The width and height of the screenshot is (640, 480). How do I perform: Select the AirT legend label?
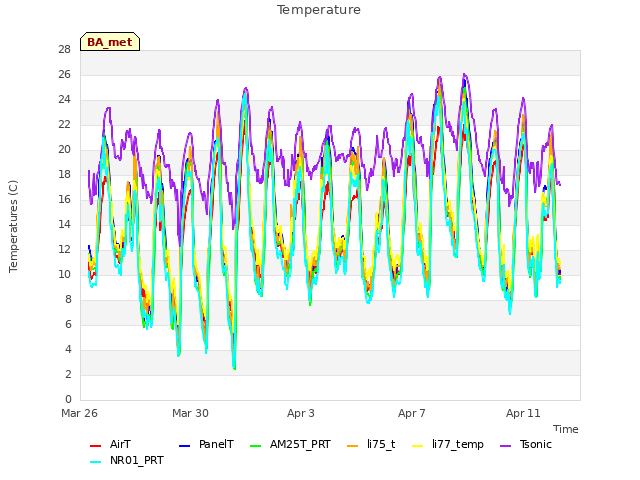point(120,444)
